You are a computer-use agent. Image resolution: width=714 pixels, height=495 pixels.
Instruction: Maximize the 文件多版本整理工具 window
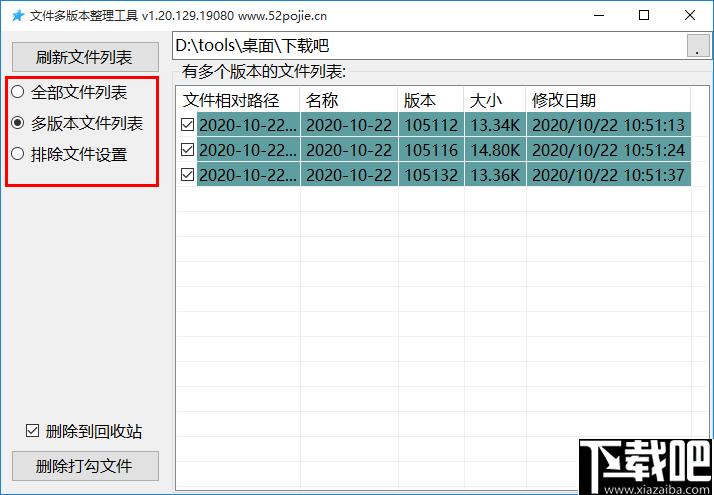pyautogui.click(x=644, y=15)
